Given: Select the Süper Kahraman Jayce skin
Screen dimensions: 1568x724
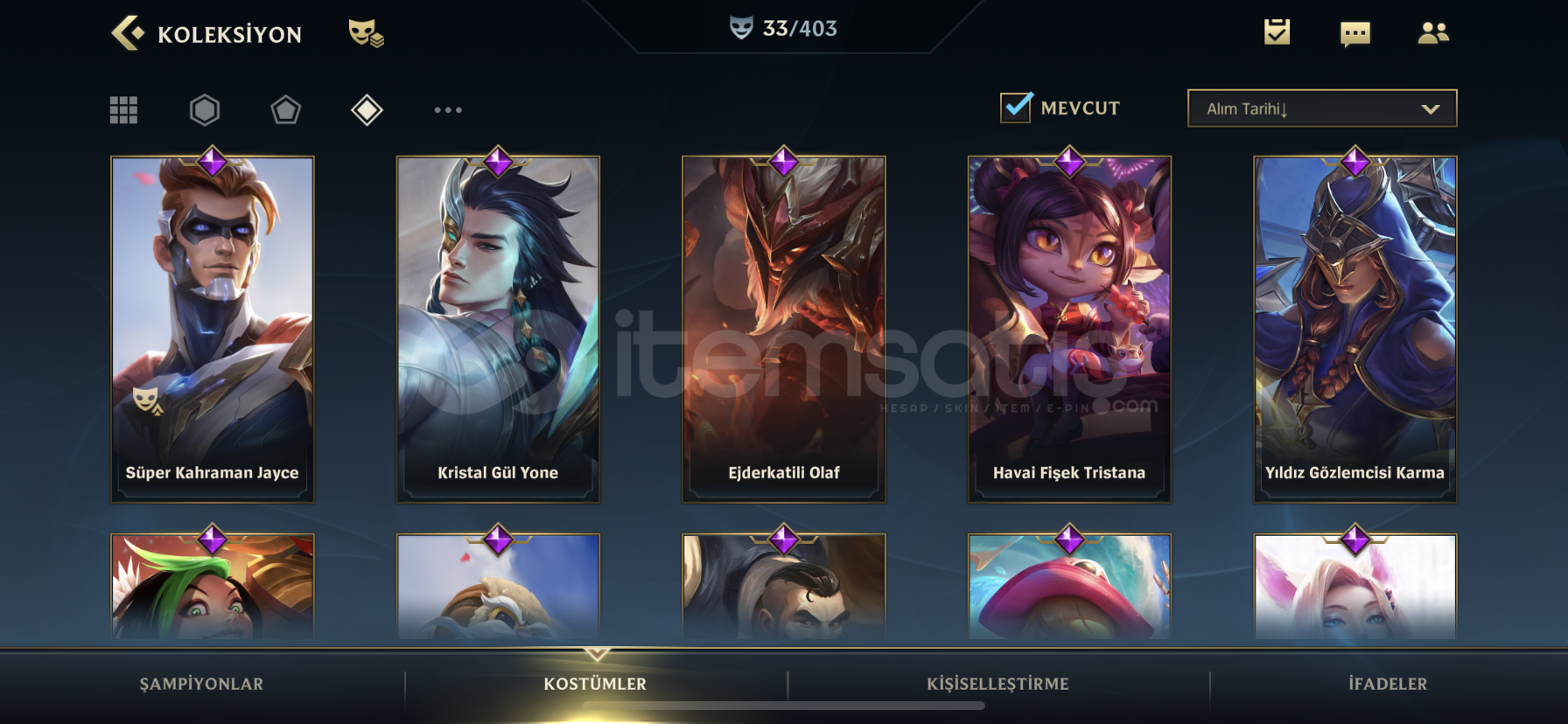Looking at the screenshot, I should [x=212, y=329].
